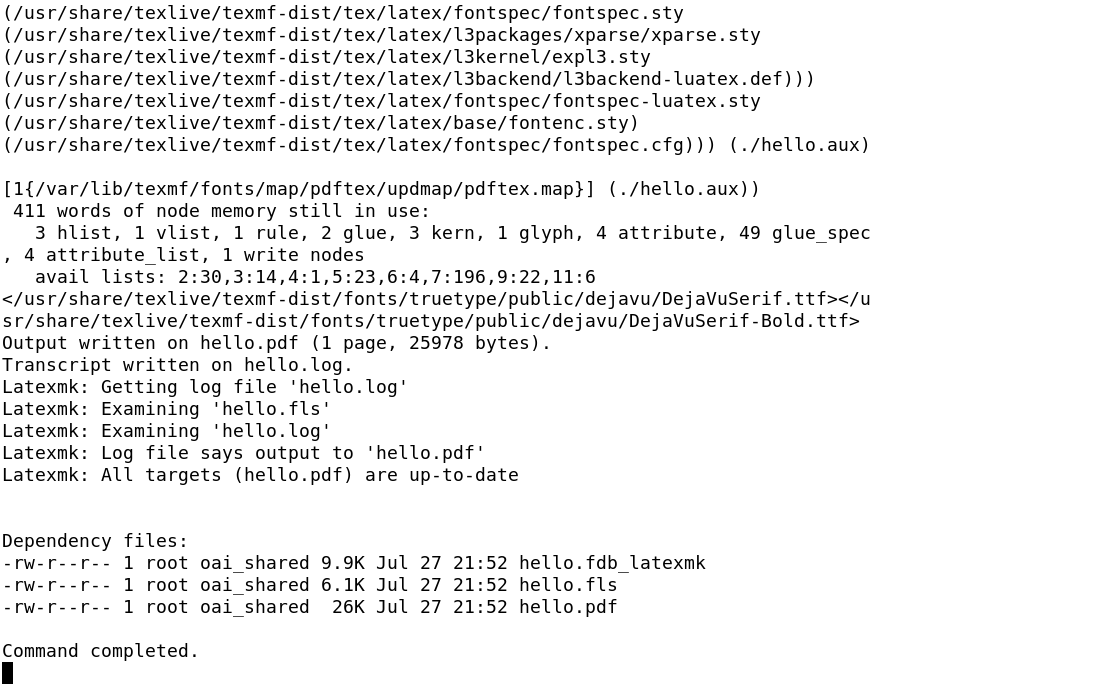The image size is (1100, 700).
Task: Click the 'Dependency files:' heading
Action: tap(95, 541)
